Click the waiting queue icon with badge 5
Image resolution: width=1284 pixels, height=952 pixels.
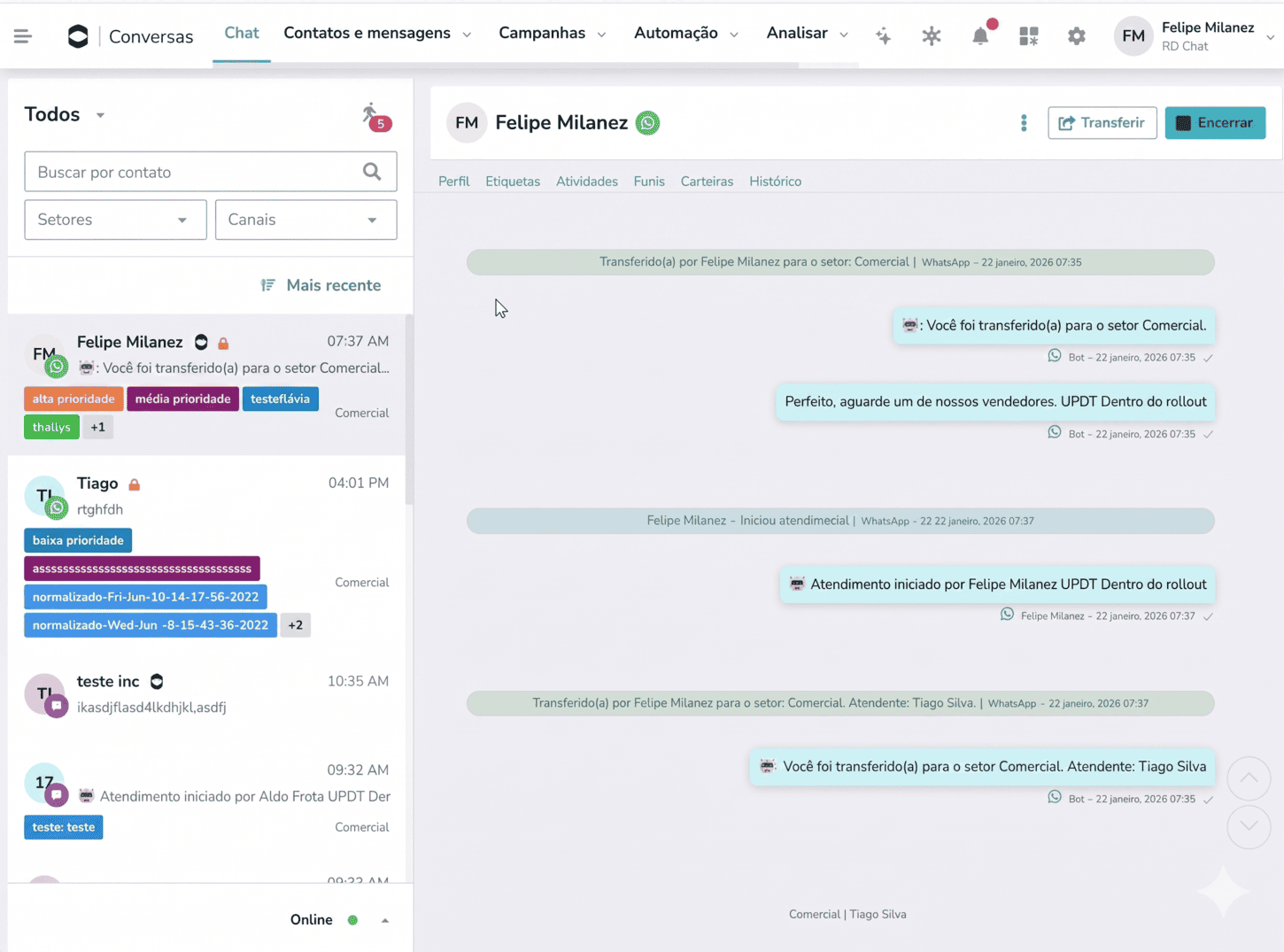374,116
